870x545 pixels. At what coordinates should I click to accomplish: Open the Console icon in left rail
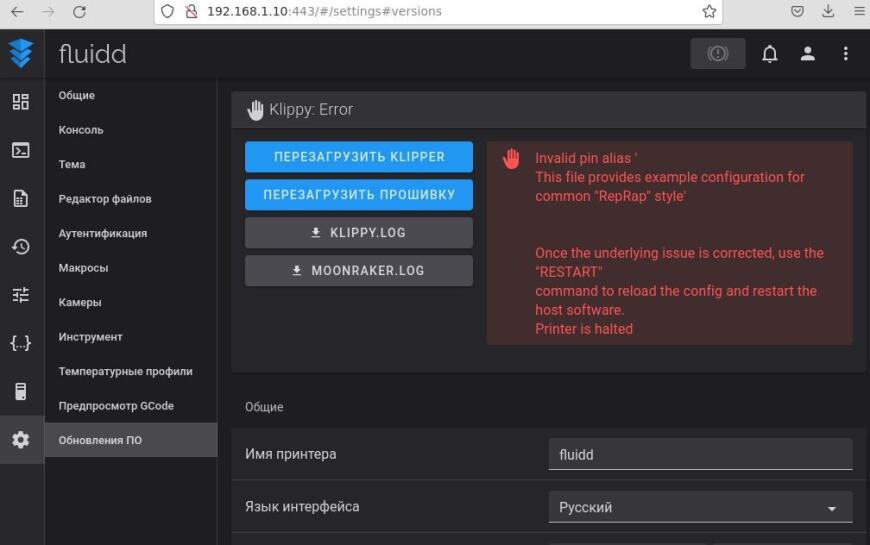(21, 150)
